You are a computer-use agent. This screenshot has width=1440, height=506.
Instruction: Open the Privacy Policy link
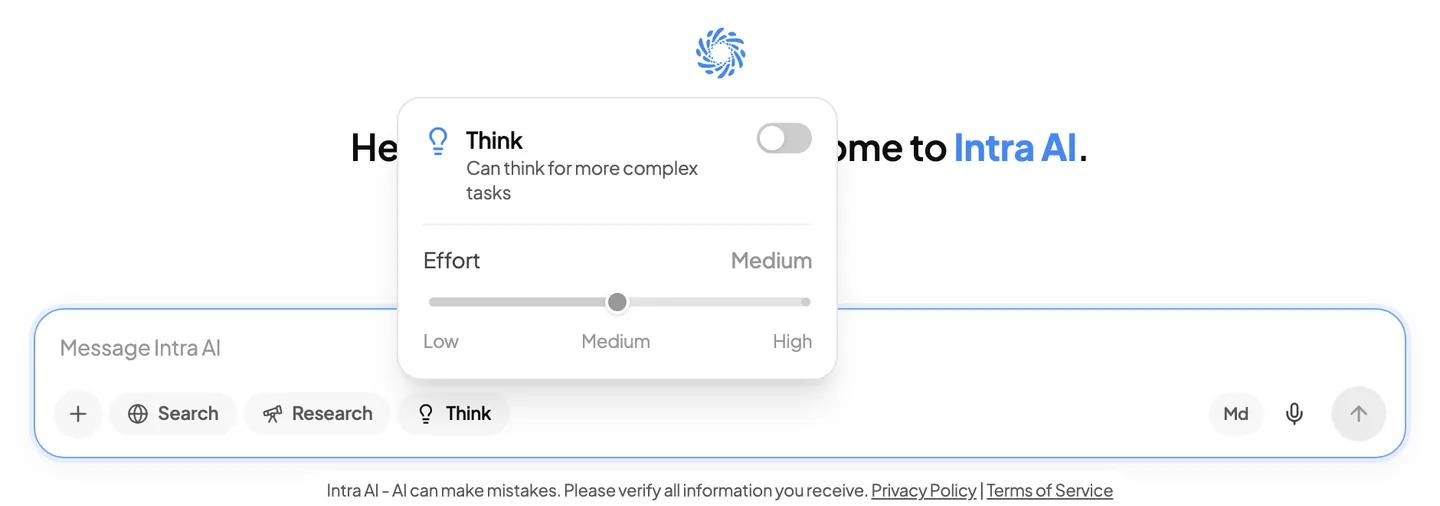[924, 491]
